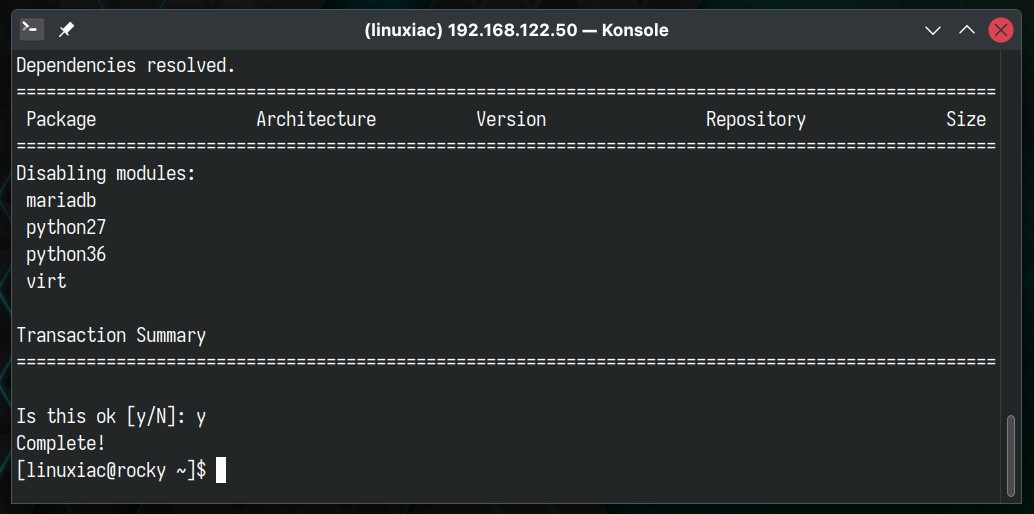Viewport: 1034px width, 514px height.
Task: Click the python36 module entry
Action: pyautogui.click(x=66, y=255)
